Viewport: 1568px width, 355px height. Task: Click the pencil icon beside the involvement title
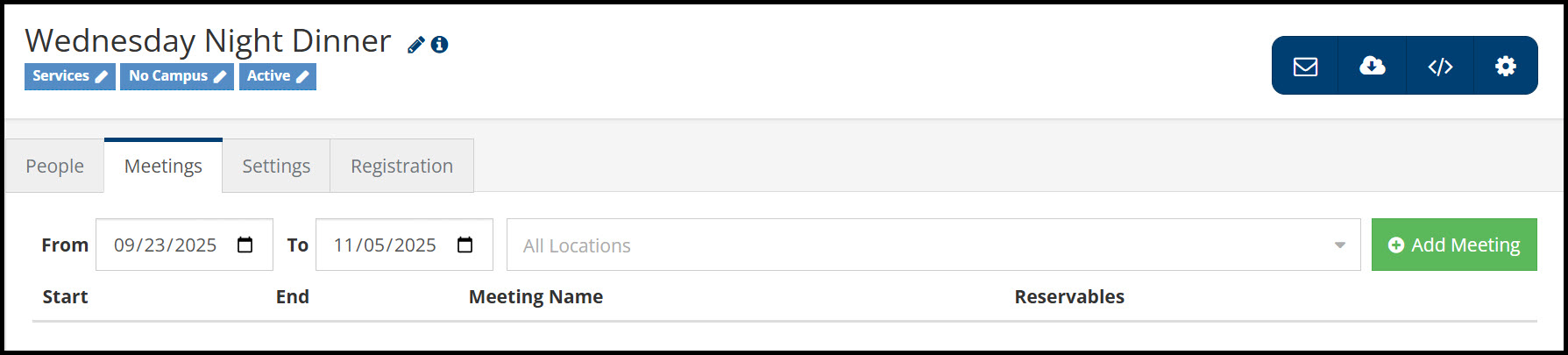[x=416, y=45]
